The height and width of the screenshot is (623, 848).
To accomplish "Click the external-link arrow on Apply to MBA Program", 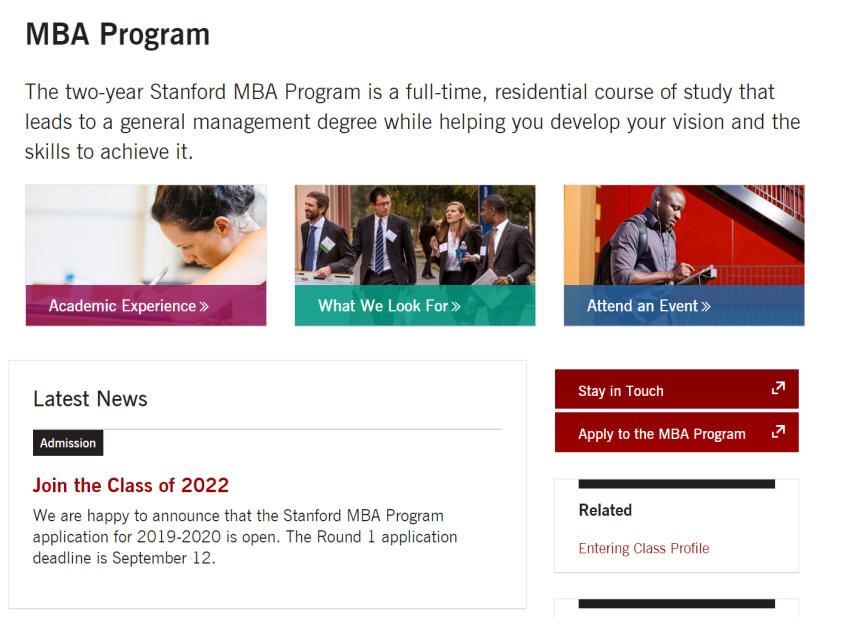I will (x=778, y=432).
